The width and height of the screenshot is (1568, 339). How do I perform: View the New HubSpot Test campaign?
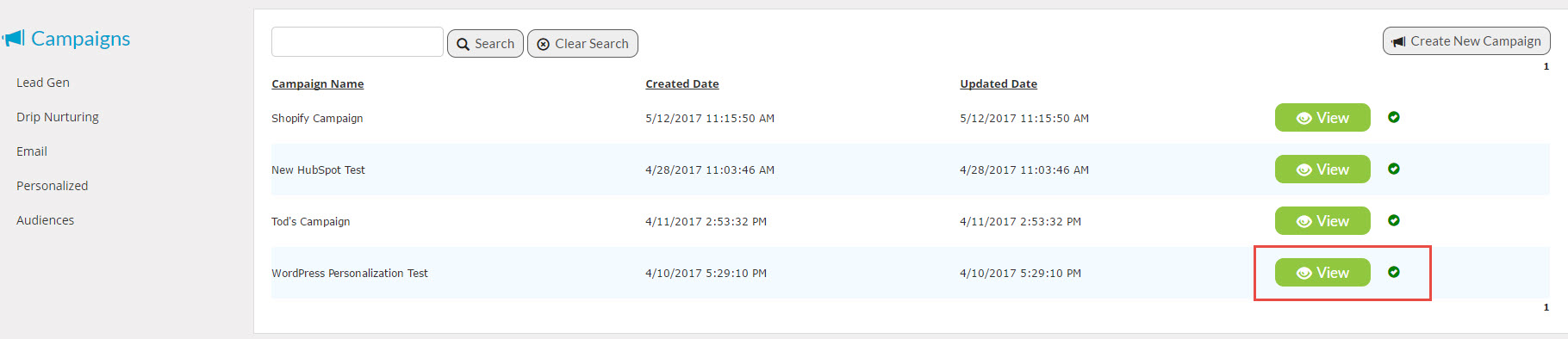coord(1322,169)
